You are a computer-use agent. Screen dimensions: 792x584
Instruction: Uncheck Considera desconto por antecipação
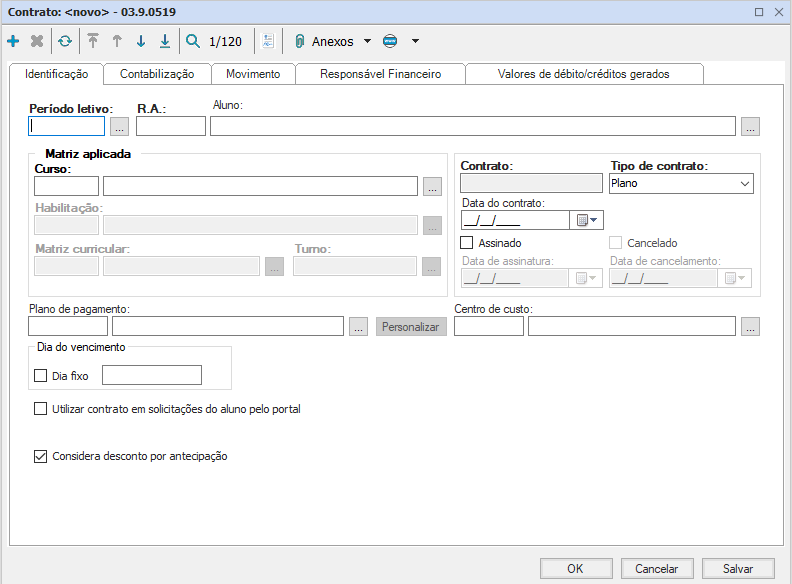(41, 457)
